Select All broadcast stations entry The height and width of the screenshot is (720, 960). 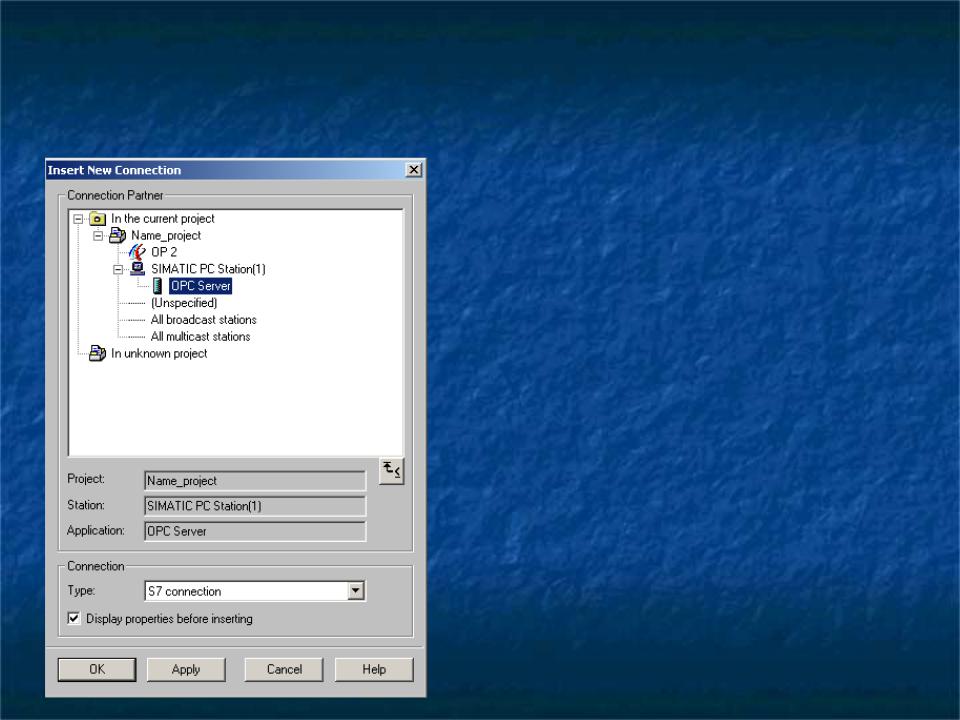click(x=203, y=320)
